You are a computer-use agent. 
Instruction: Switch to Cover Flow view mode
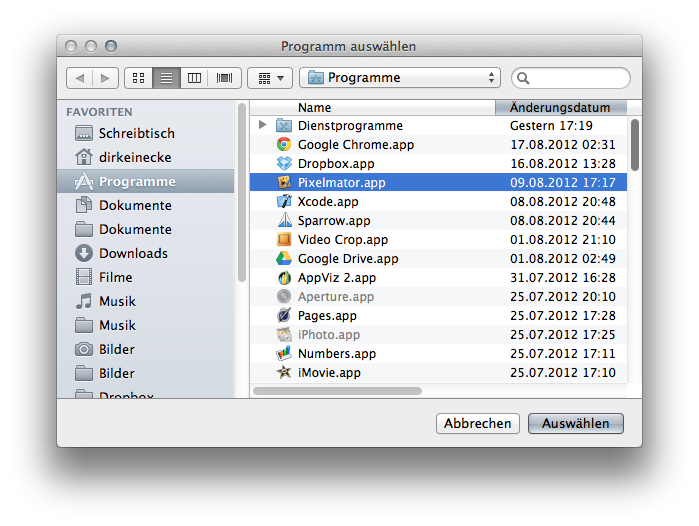tap(223, 78)
